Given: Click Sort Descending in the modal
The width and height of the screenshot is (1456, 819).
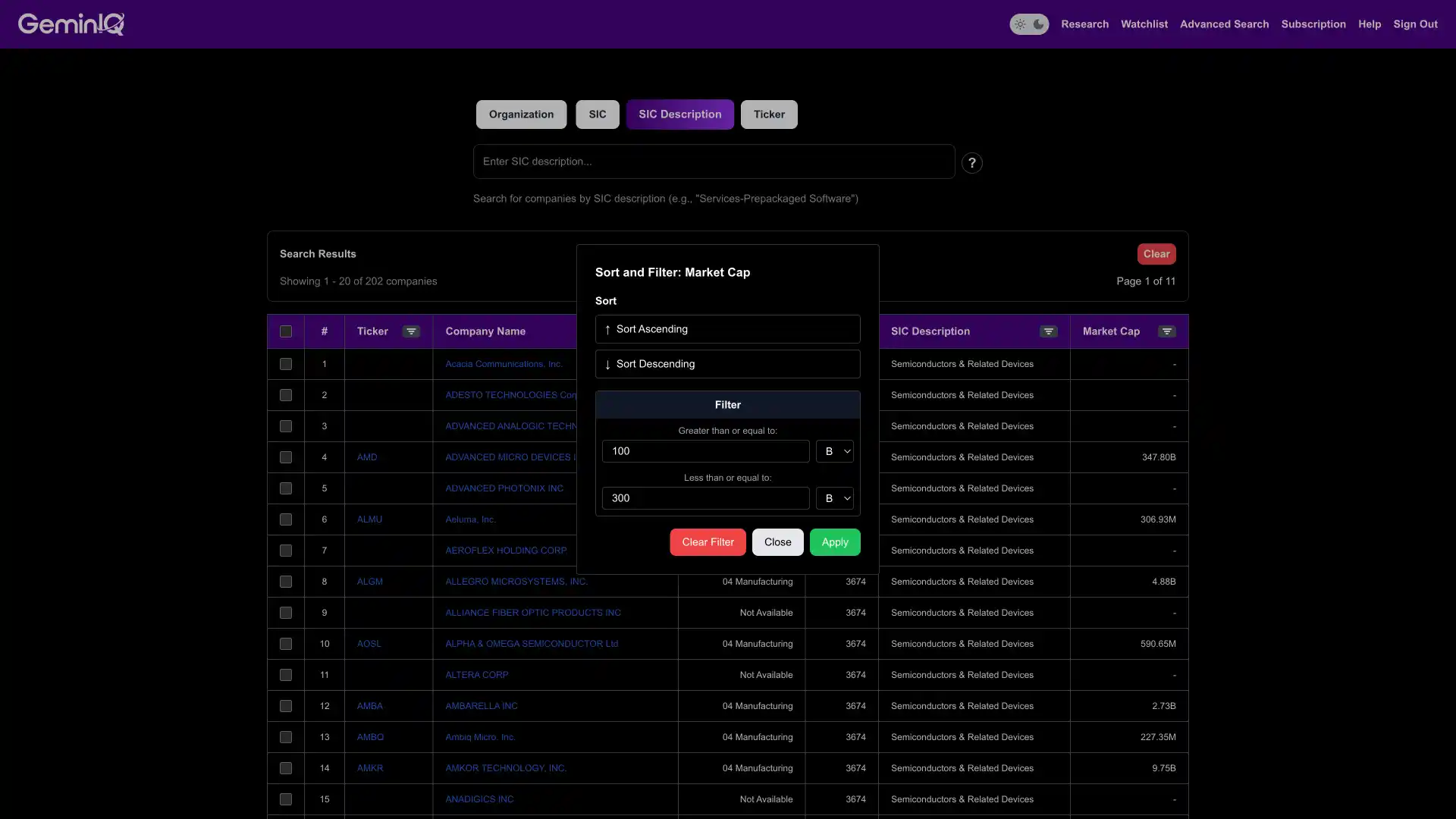Looking at the screenshot, I should coord(727,364).
